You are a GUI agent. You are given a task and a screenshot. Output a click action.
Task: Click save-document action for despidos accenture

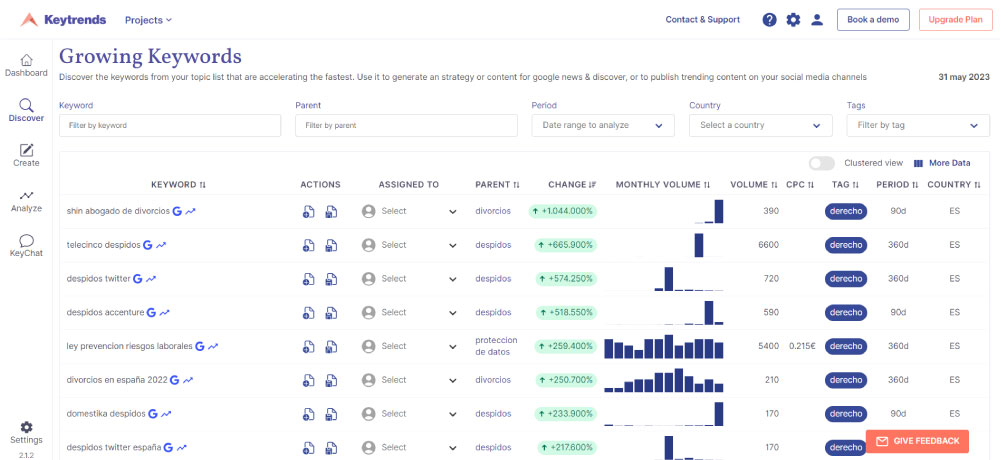(331, 313)
